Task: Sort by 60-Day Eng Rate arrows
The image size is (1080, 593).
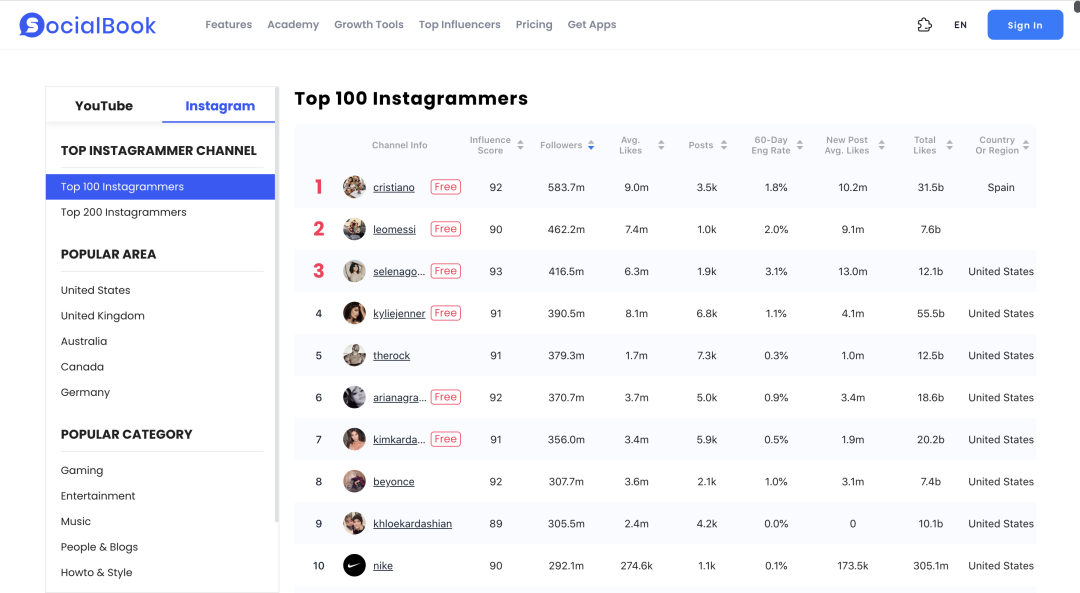Action: [800, 145]
